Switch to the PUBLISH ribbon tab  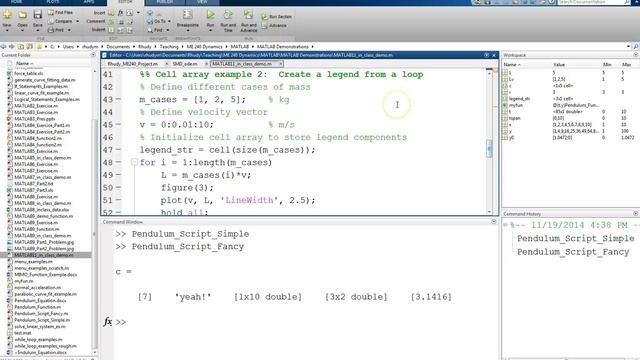pyautogui.click(x=164, y=2)
